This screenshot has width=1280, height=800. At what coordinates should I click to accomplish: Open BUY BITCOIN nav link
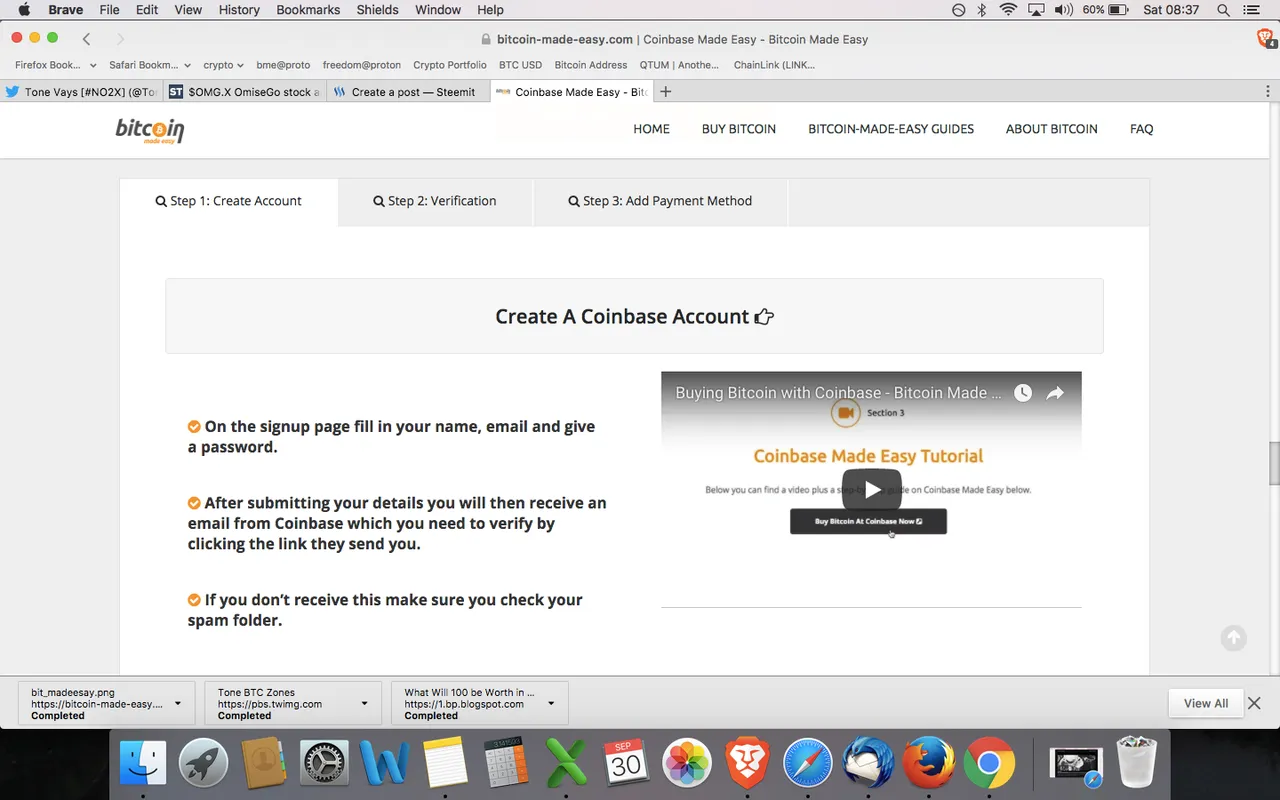(739, 129)
